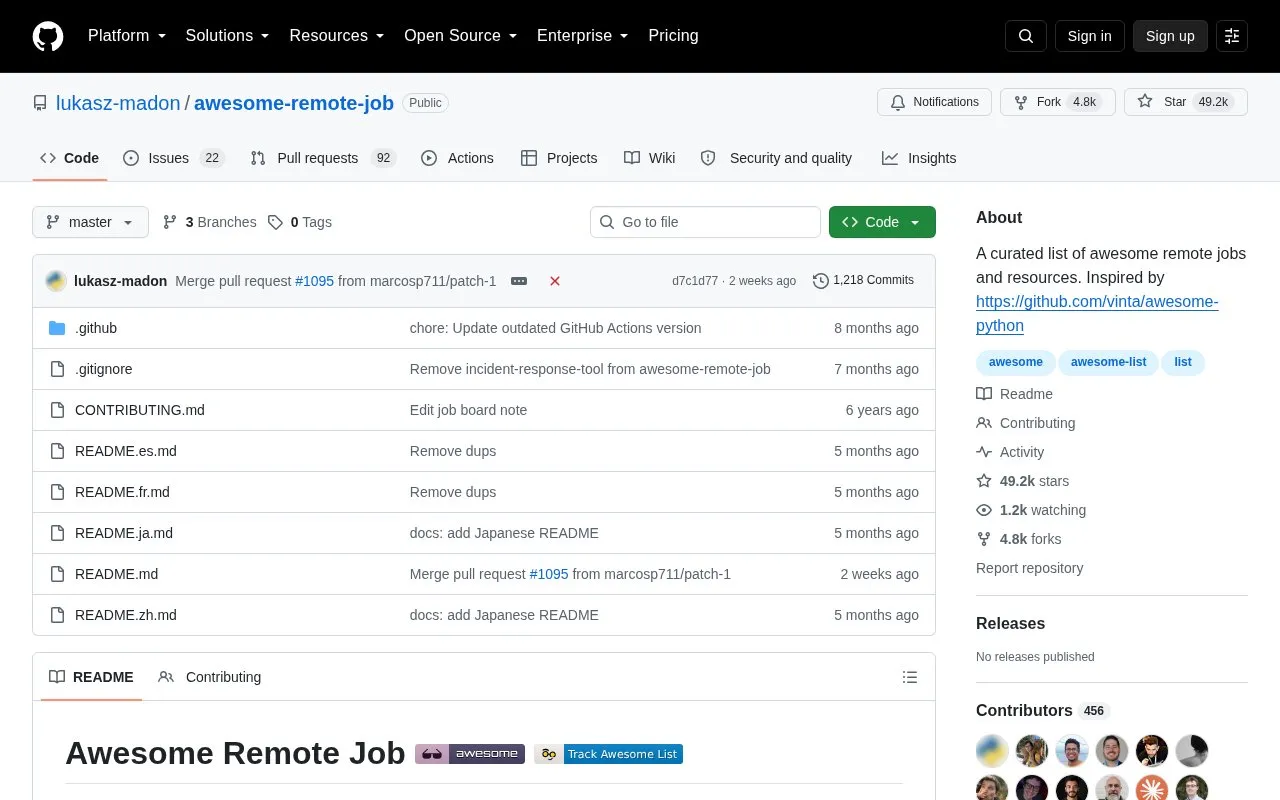The width and height of the screenshot is (1280, 800).
Task: Click the Sign up button
Action: point(1170,36)
